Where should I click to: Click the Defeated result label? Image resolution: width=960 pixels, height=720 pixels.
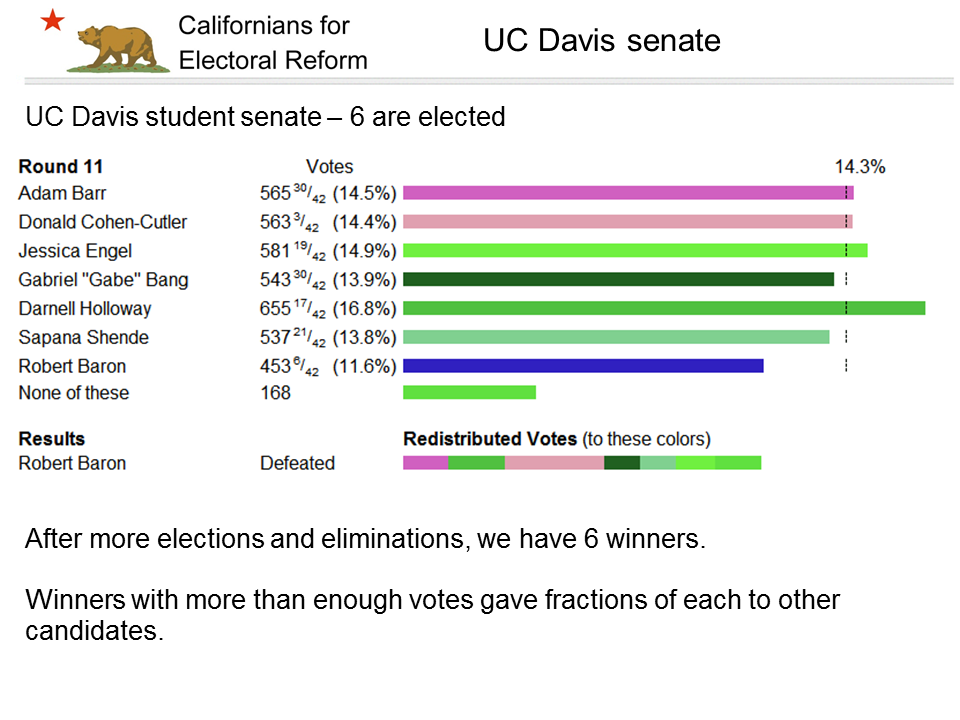tap(298, 463)
